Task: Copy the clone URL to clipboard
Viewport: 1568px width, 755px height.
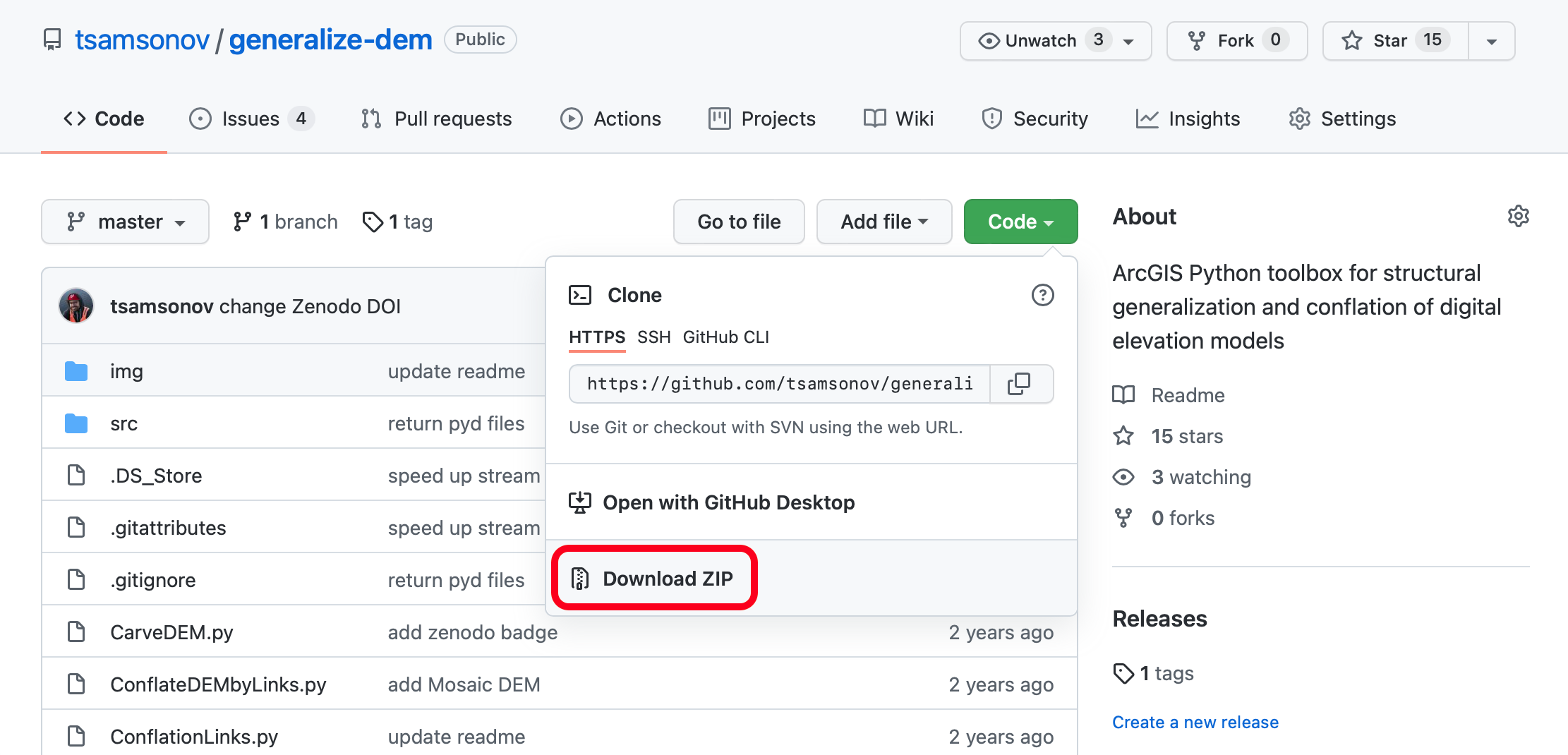Action: 1020,384
